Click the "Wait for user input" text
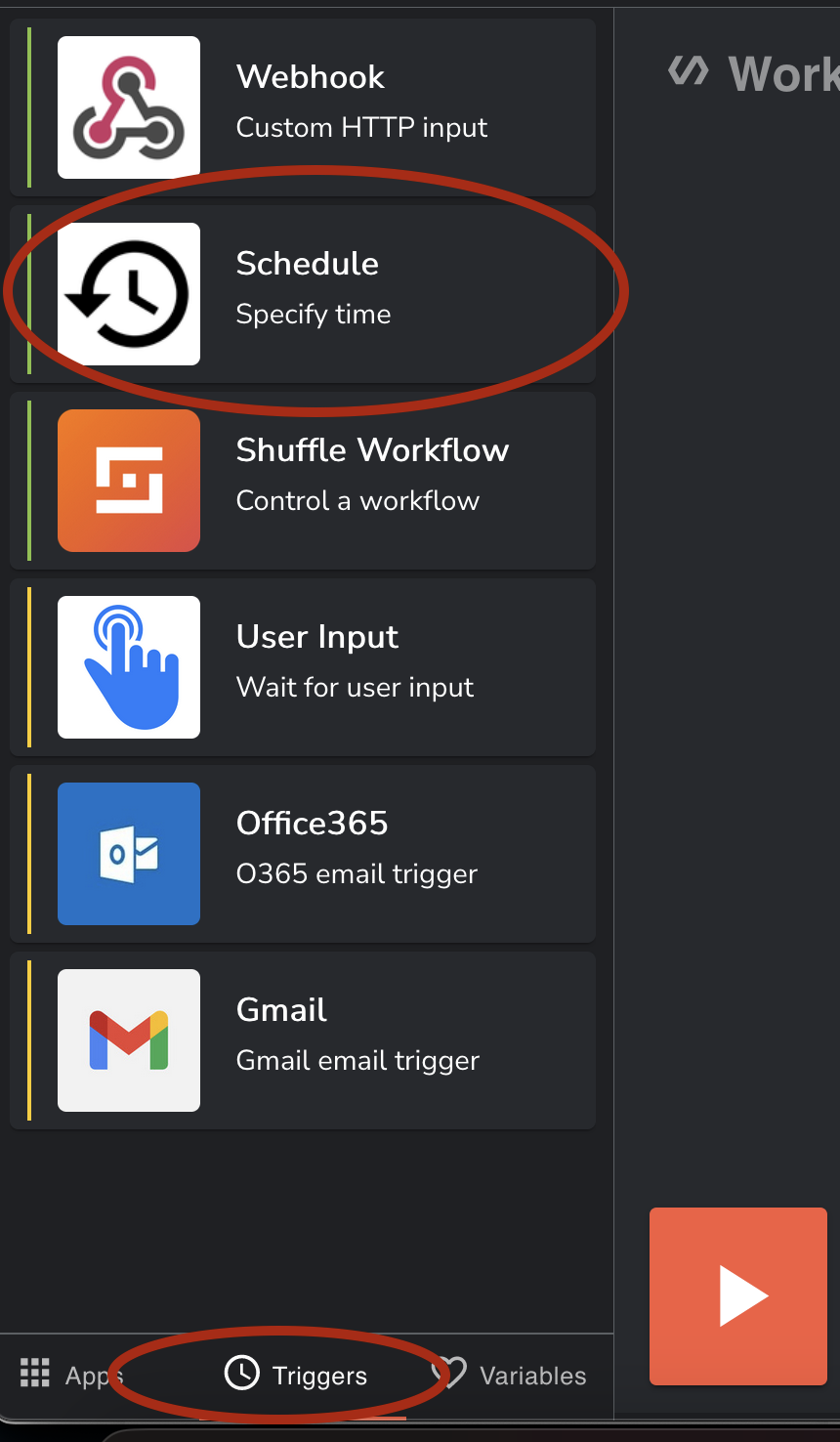Screen dimensions: 840x1442 pos(355,688)
